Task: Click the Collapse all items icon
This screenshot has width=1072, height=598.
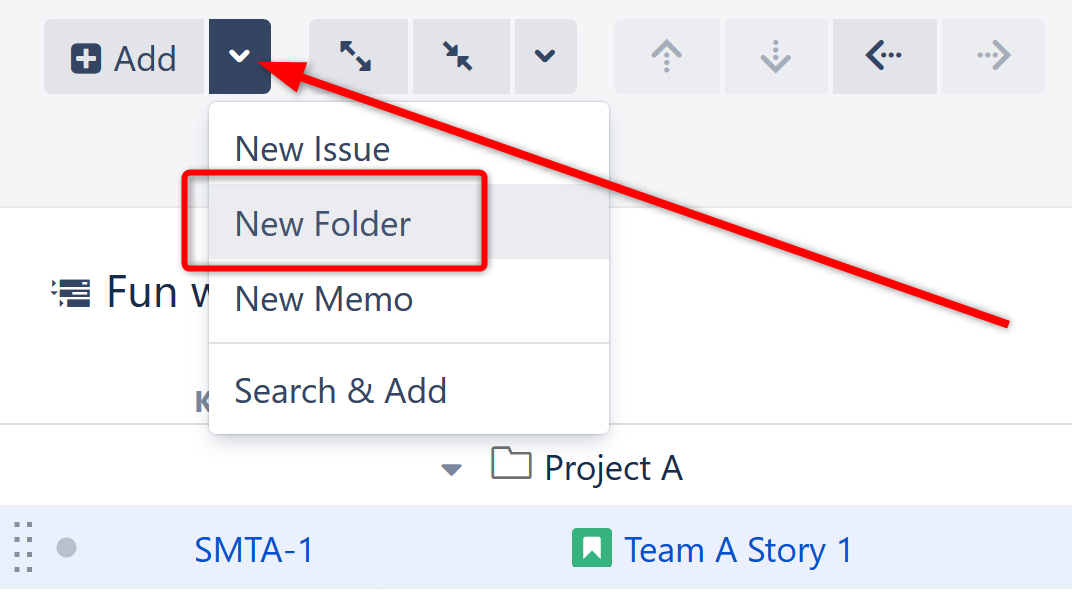Action: [460, 56]
